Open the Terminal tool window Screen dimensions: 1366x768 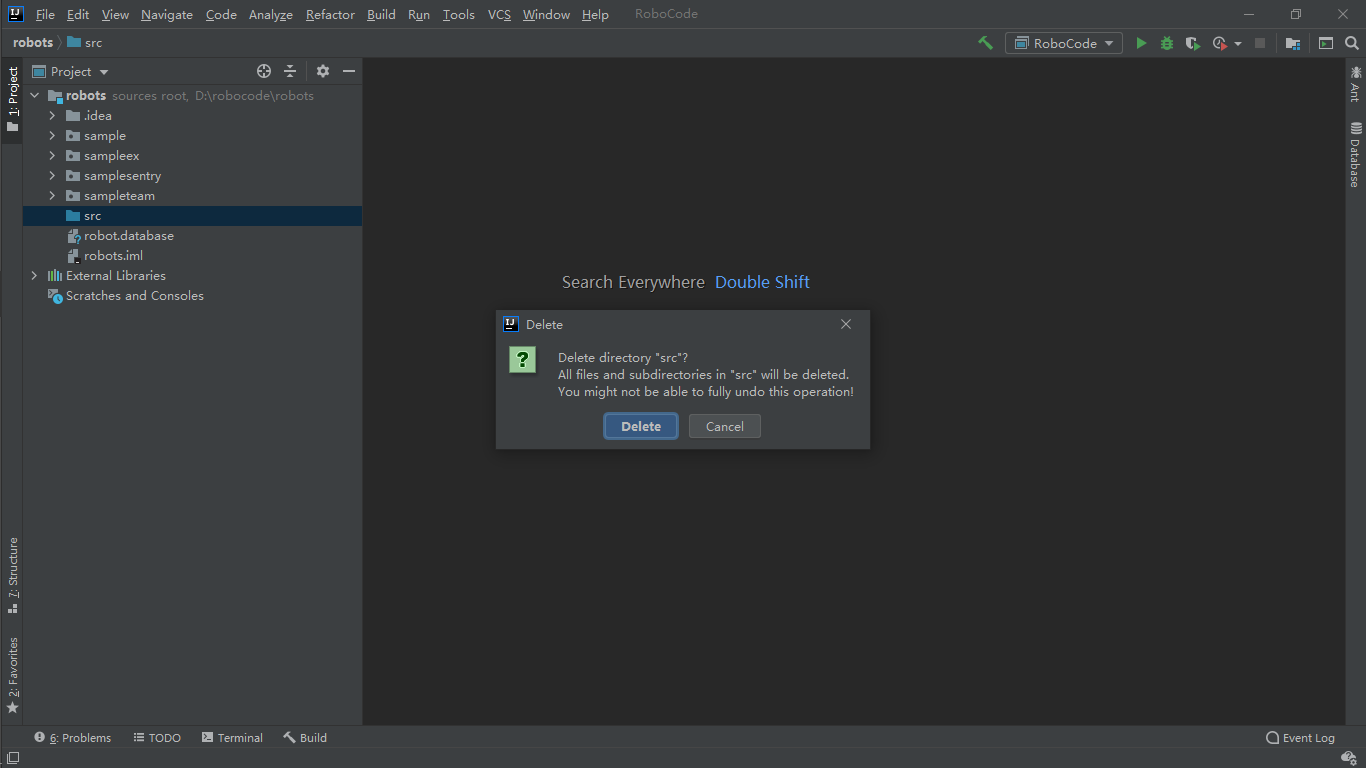tap(232, 738)
